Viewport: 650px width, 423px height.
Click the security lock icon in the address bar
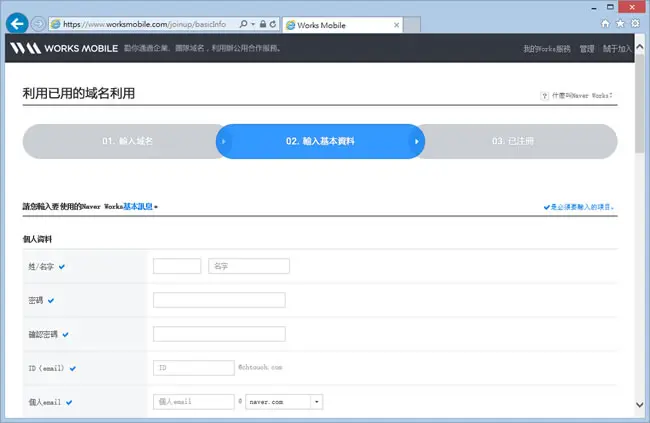tap(263, 24)
